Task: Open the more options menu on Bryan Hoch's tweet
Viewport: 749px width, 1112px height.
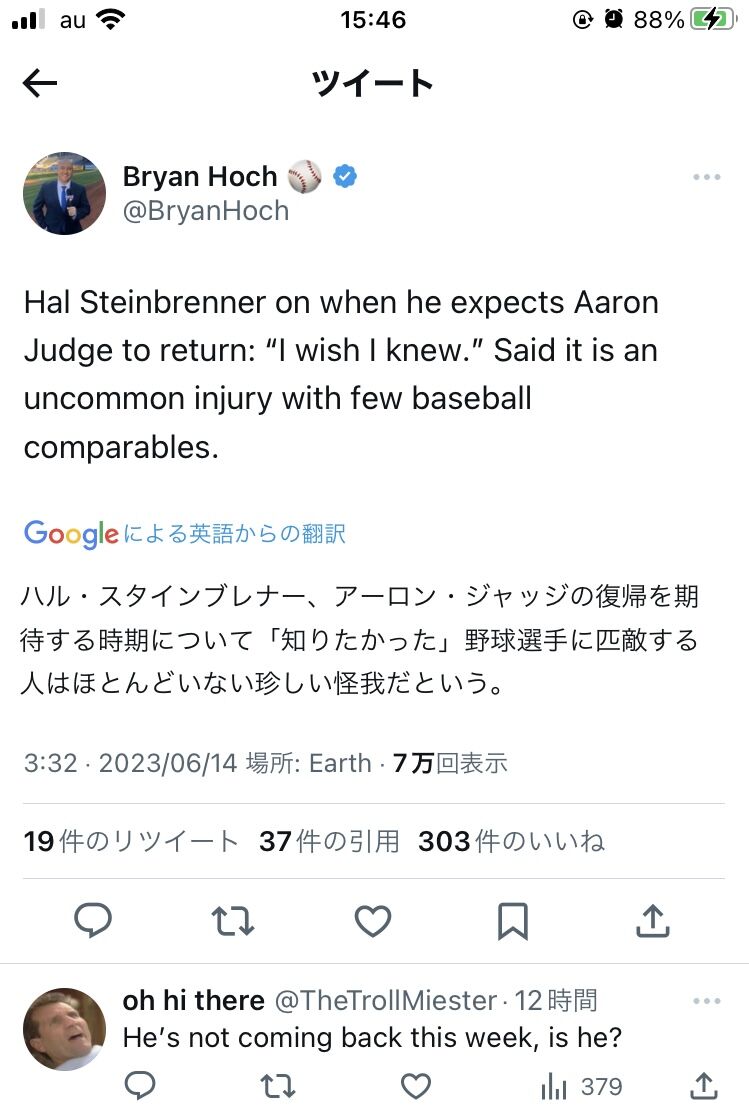Action: (706, 177)
